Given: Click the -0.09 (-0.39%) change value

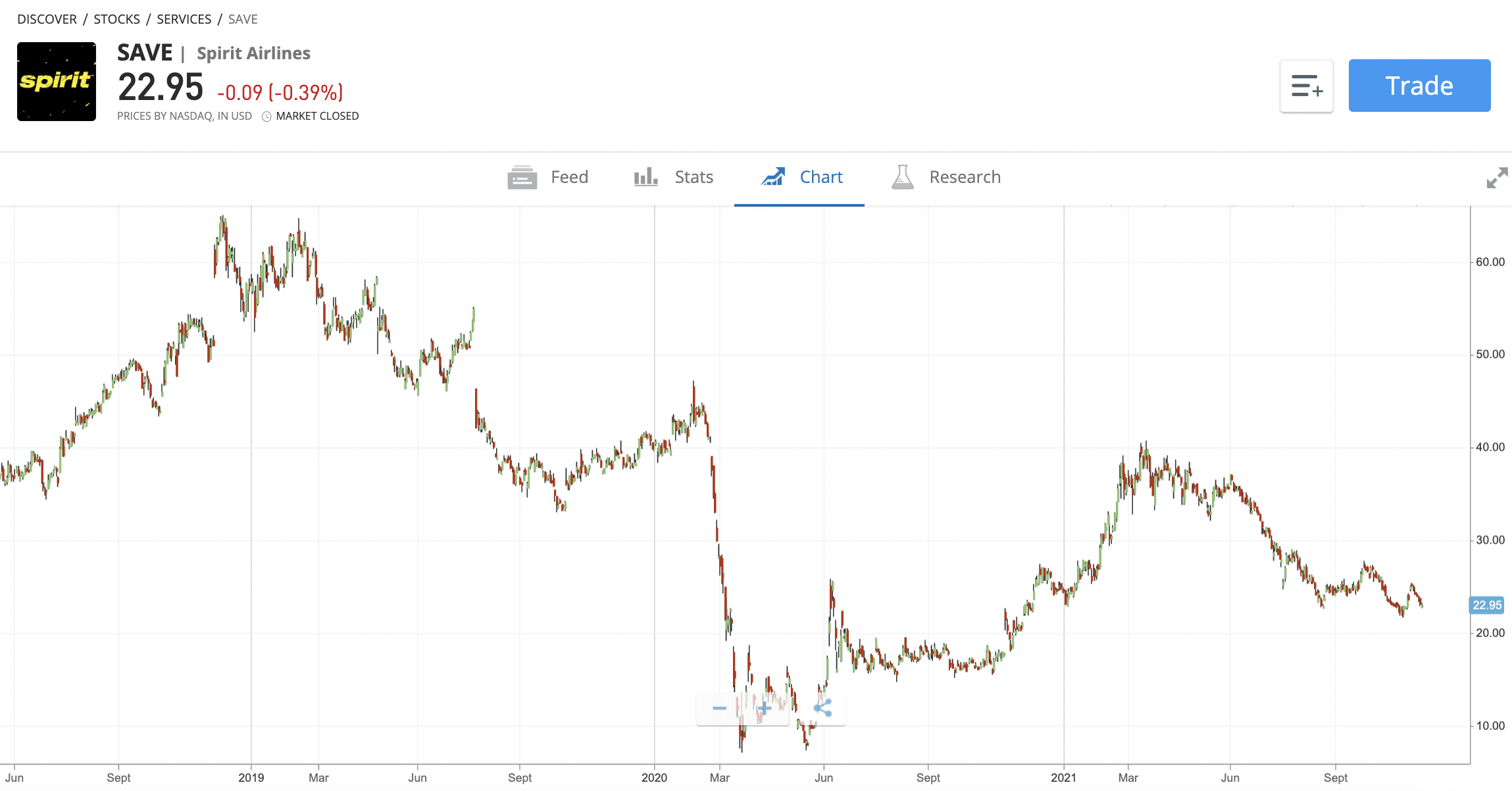Looking at the screenshot, I should 280,92.
